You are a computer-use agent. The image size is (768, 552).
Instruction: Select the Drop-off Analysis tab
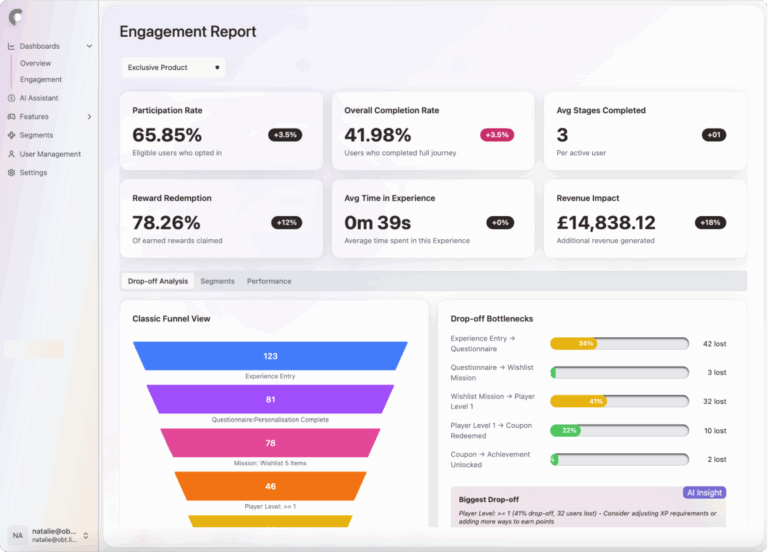pyautogui.click(x=158, y=281)
